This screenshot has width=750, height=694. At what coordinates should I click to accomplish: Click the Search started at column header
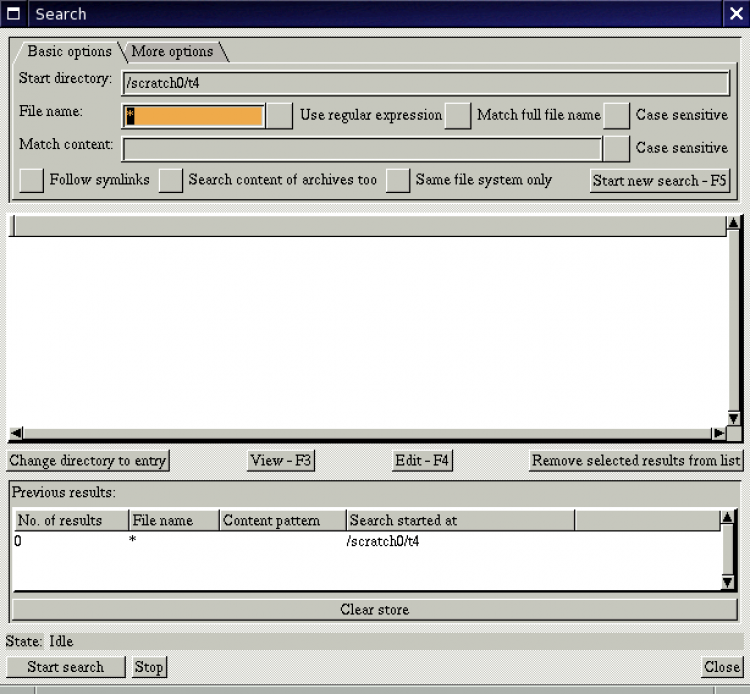tap(460, 520)
